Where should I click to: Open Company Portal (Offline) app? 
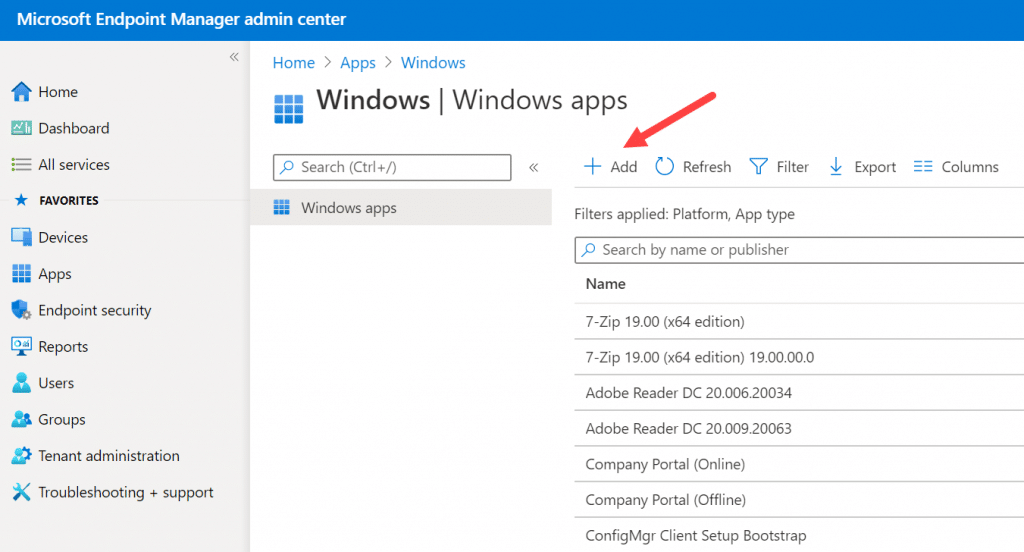[x=665, y=500]
